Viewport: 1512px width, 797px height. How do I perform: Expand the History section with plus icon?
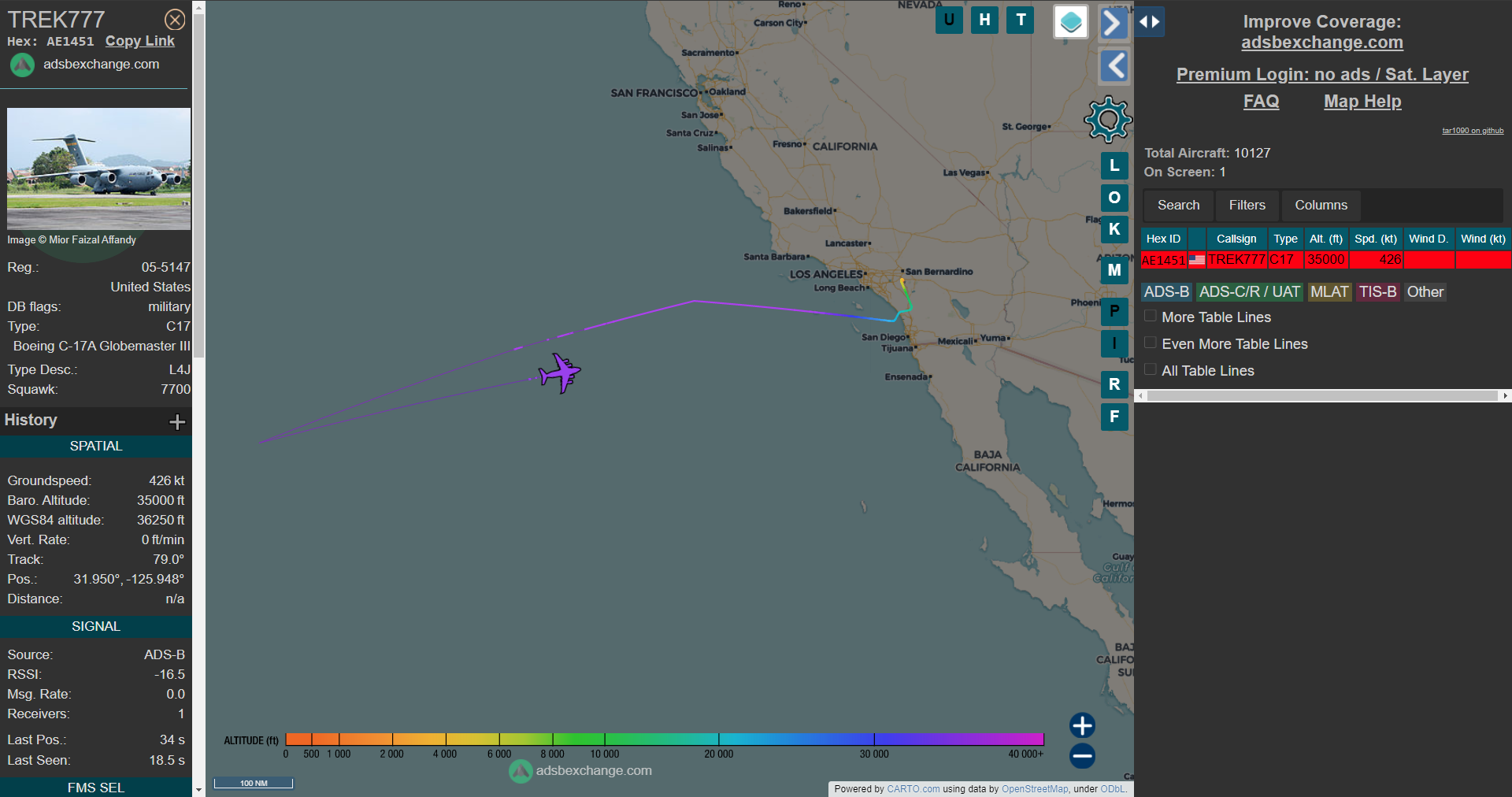pyautogui.click(x=177, y=422)
